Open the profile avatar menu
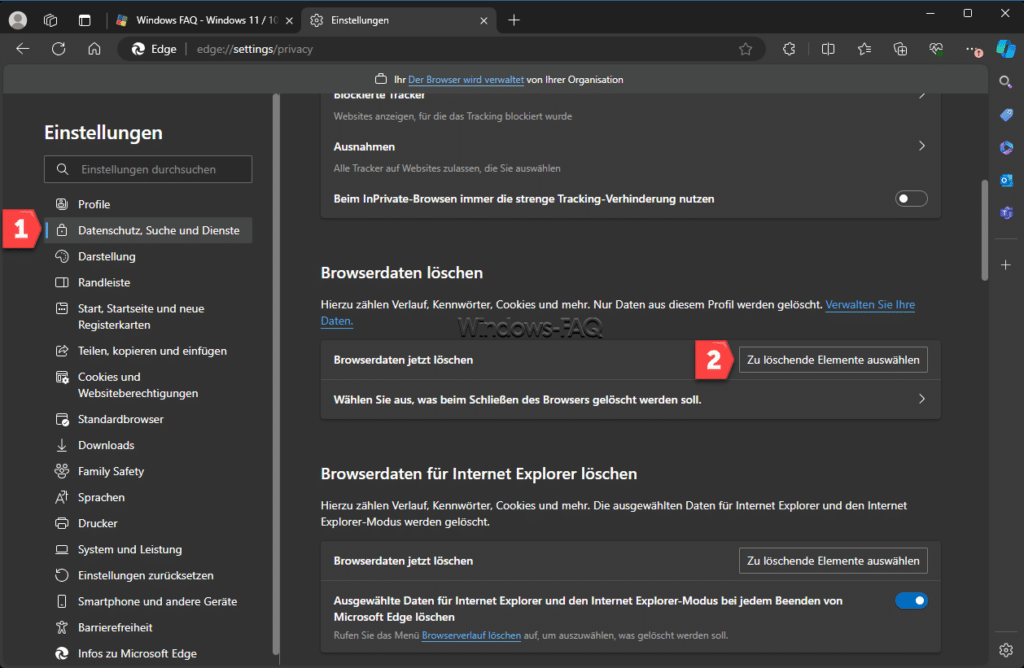The image size is (1024, 668). point(18,20)
